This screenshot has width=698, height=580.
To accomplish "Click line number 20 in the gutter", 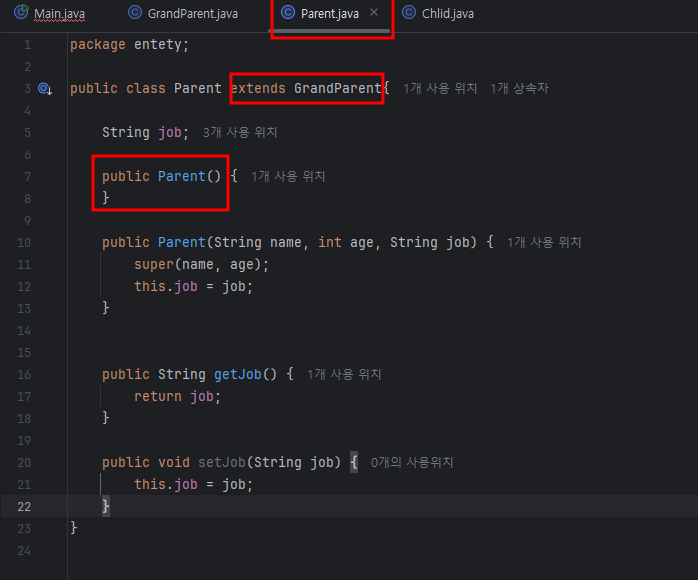I will click(x=24, y=463).
